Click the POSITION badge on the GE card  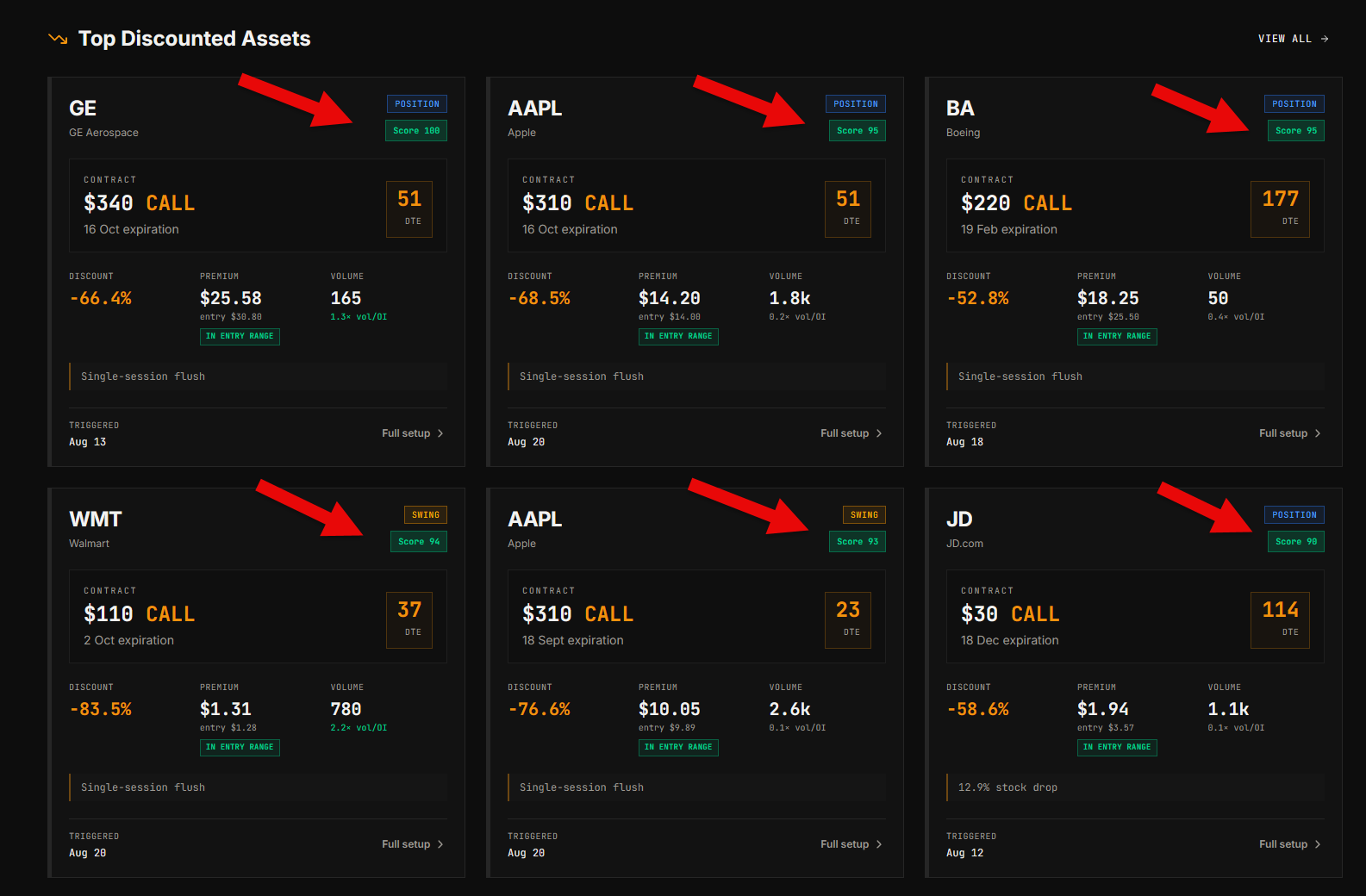tap(417, 104)
